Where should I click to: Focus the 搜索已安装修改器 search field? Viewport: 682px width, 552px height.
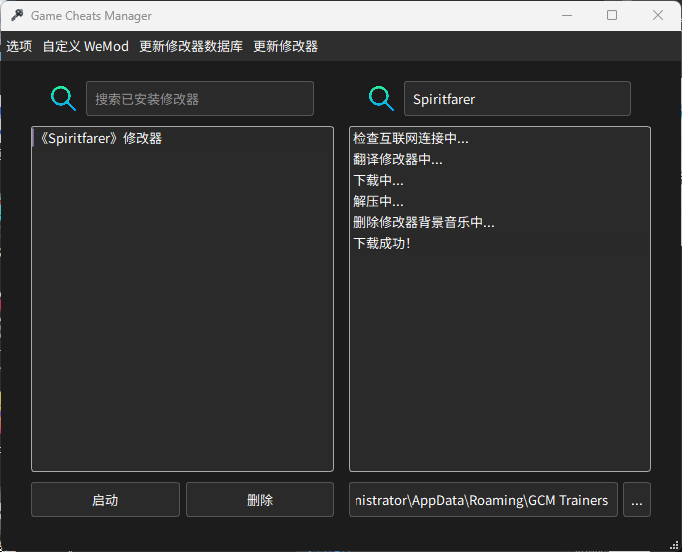[199, 99]
